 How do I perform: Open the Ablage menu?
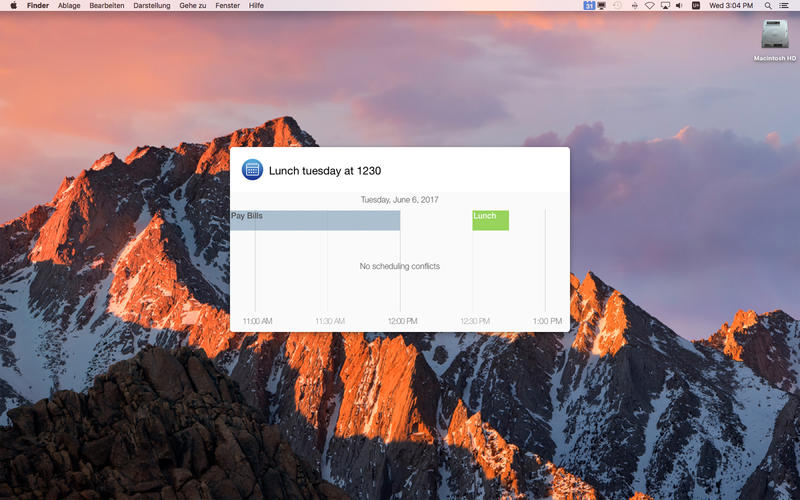tap(69, 6)
